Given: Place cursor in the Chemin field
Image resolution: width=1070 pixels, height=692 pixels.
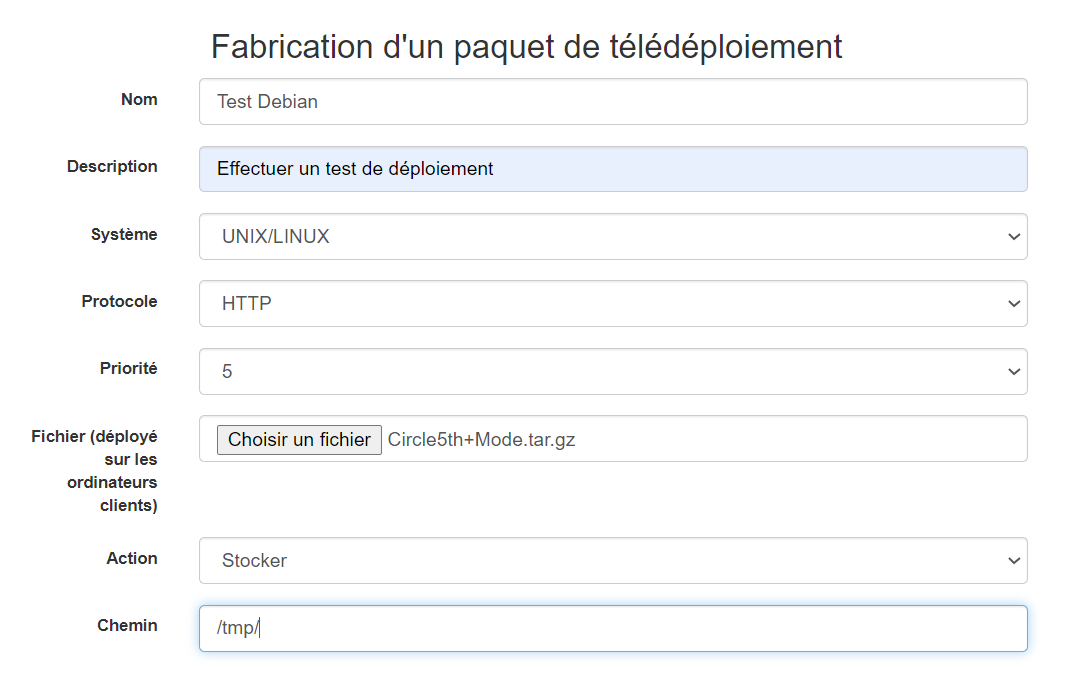Looking at the screenshot, I should [x=613, y=628].
